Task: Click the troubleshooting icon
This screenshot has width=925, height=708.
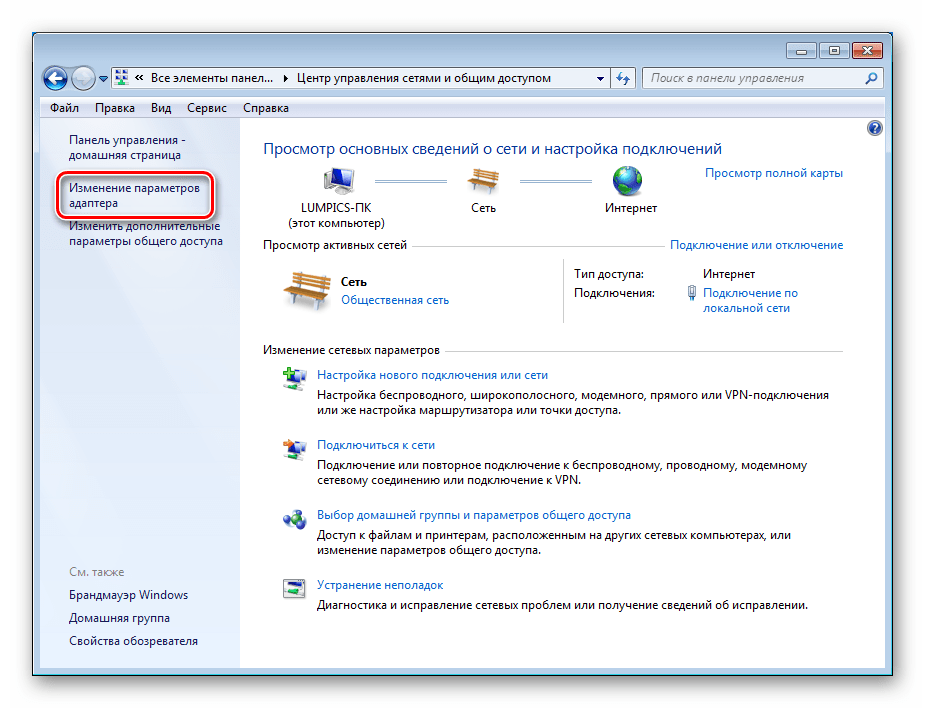Action: 294,589
